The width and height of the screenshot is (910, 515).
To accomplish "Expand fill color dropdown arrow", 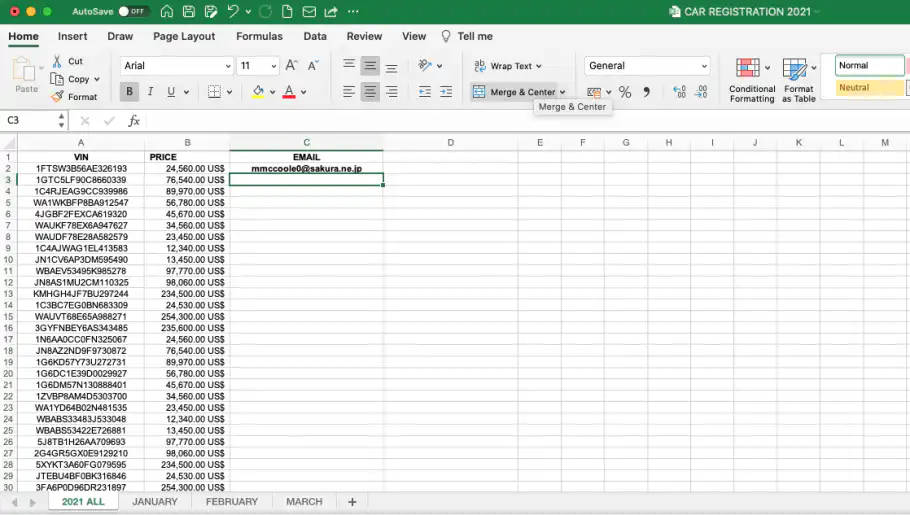I will pos(273,92).
